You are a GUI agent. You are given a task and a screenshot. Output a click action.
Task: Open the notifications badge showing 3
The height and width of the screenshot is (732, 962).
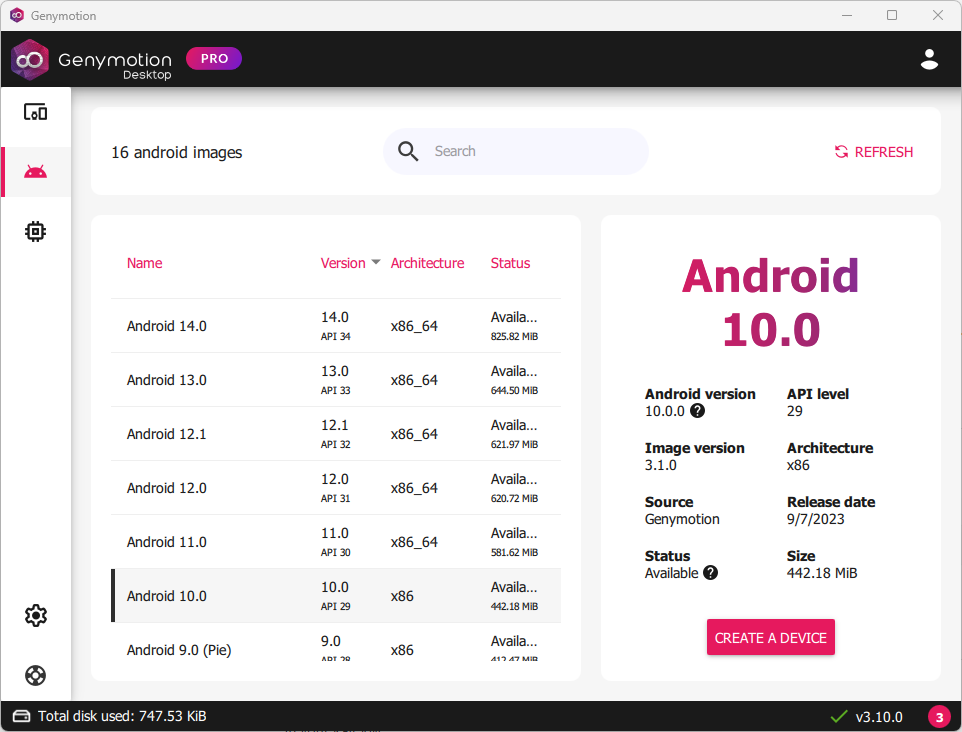pyautogui.click(x=939, y=717)
